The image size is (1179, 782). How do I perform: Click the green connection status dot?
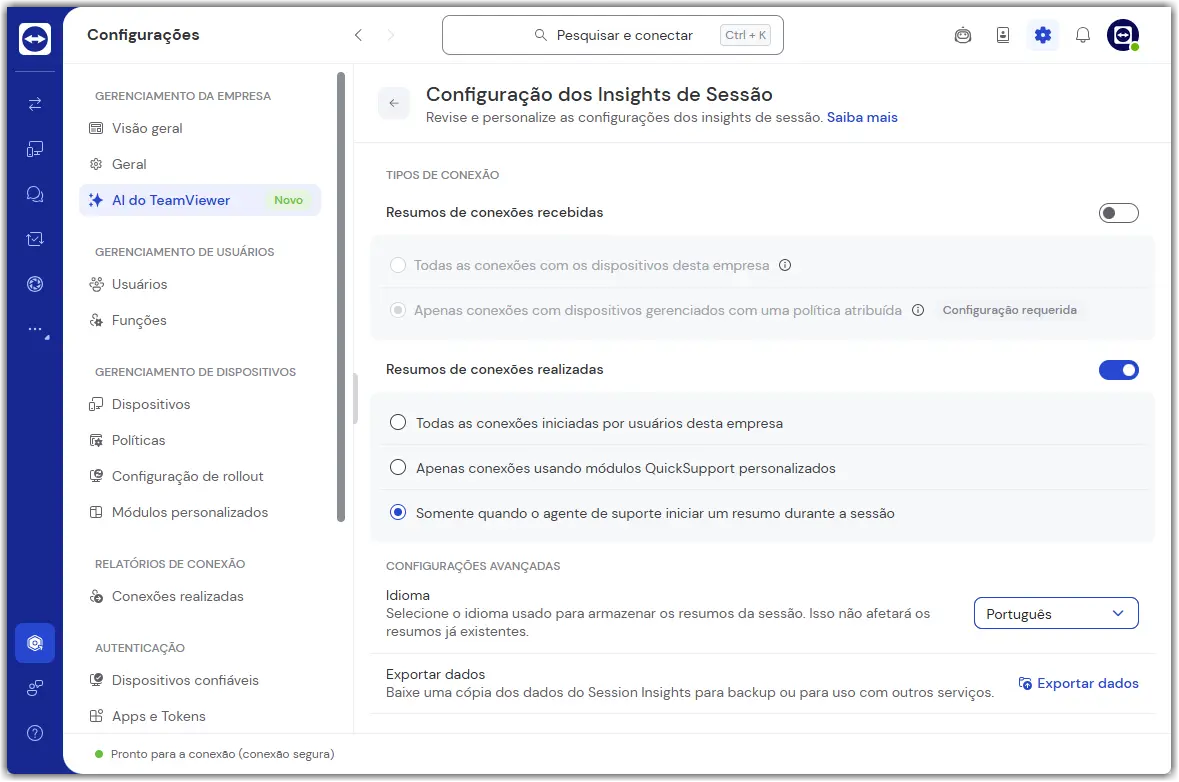(99, 754)
